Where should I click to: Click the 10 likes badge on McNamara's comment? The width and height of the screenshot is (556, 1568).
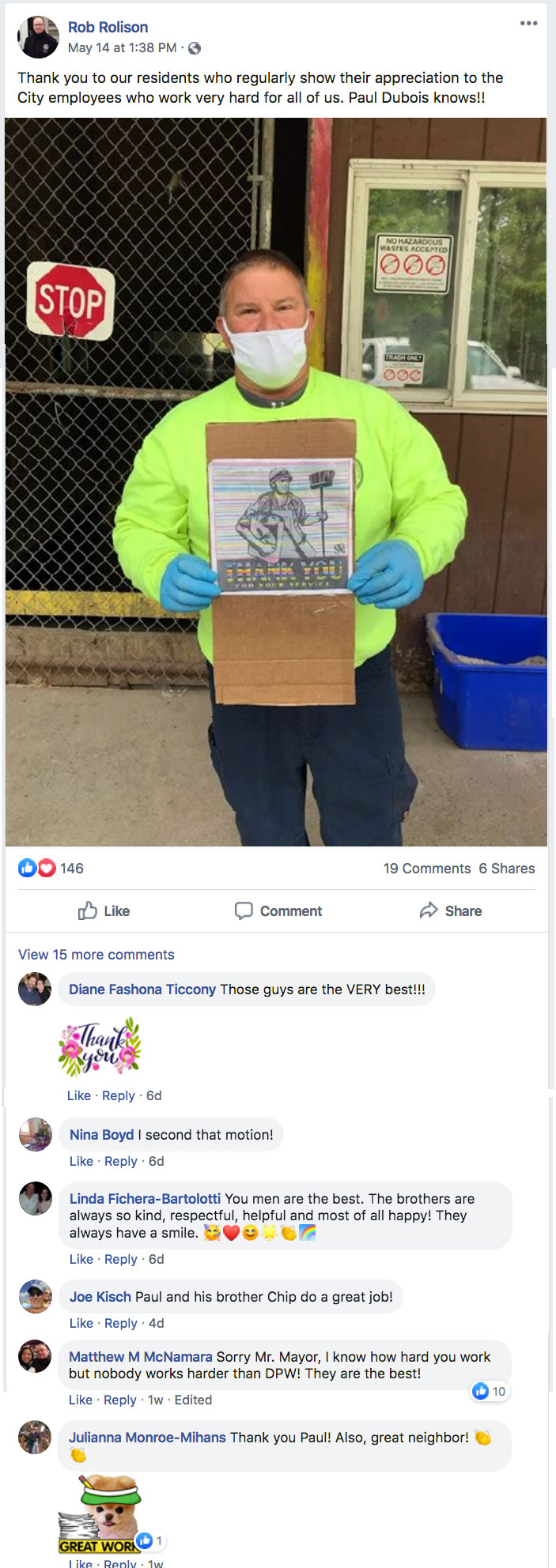click(490, 1391)
